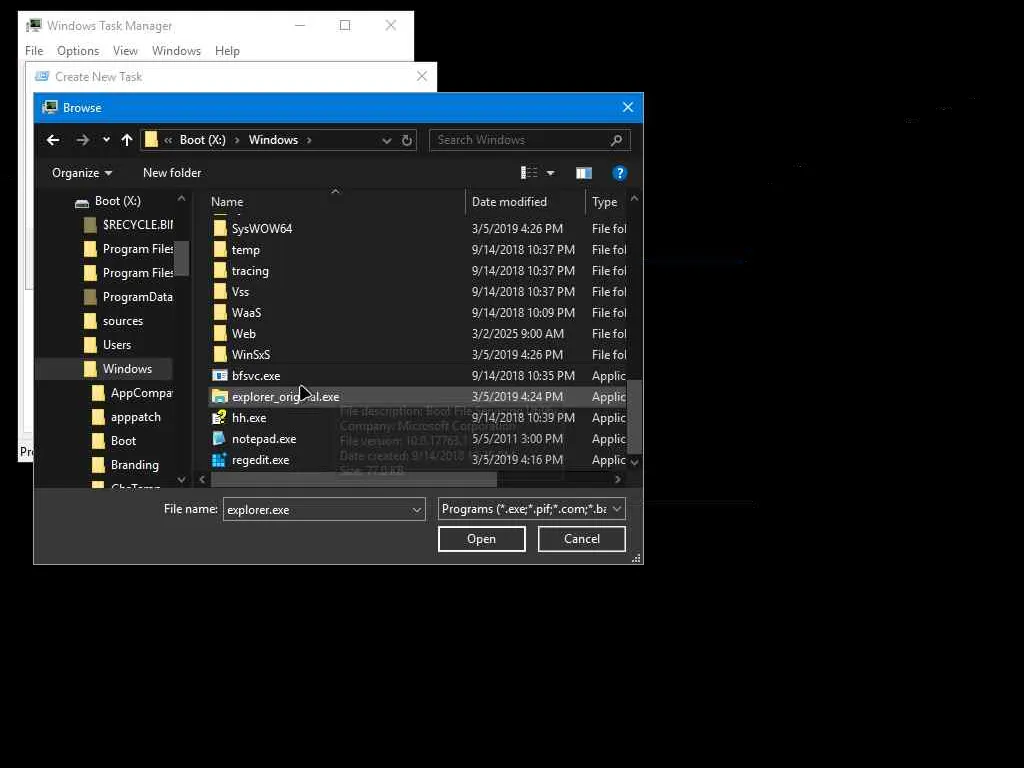Toggle the preview pane

(x=584, y=173)
